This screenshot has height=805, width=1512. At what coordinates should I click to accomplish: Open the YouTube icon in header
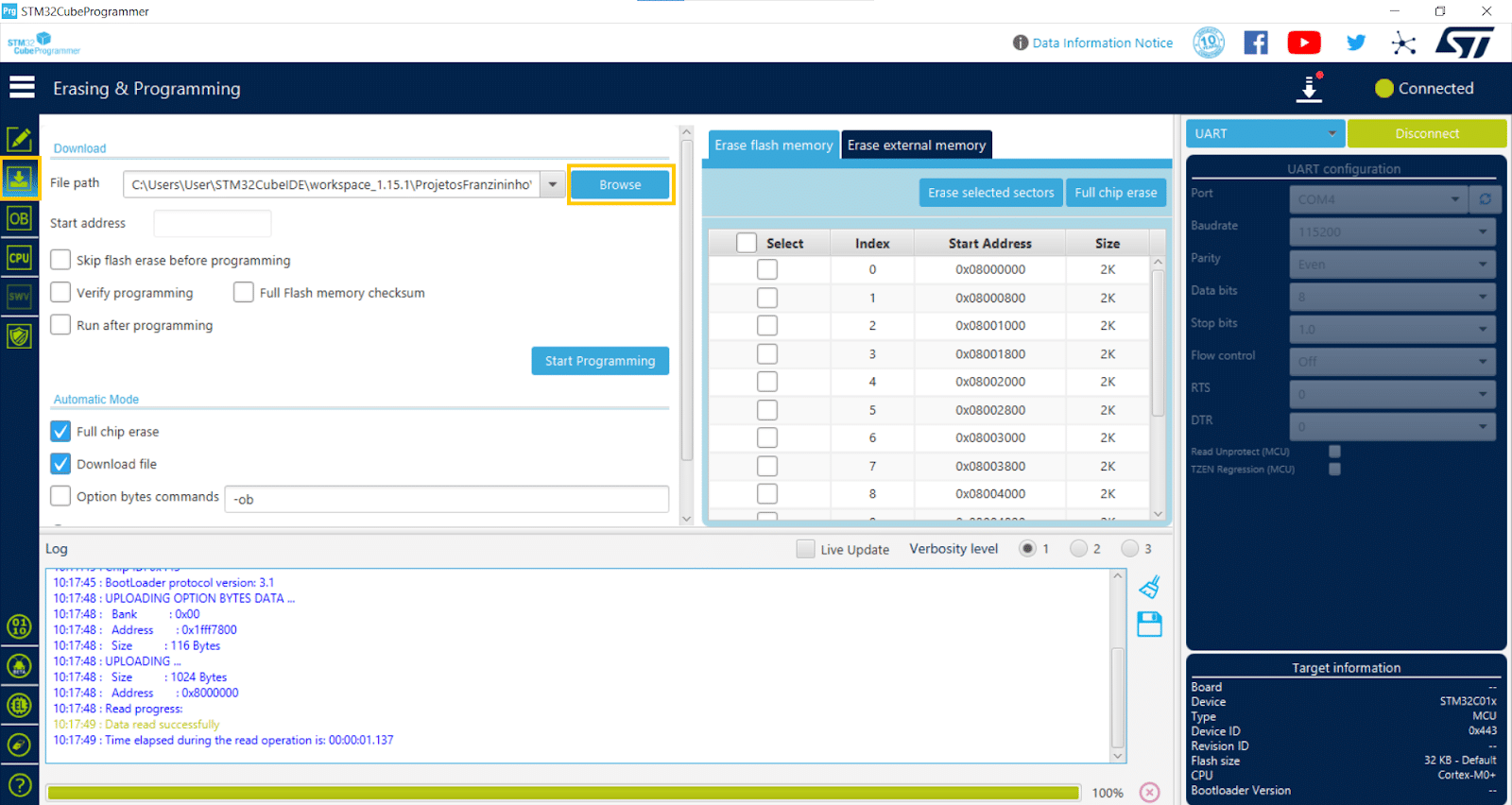(x=1304, y=43)
